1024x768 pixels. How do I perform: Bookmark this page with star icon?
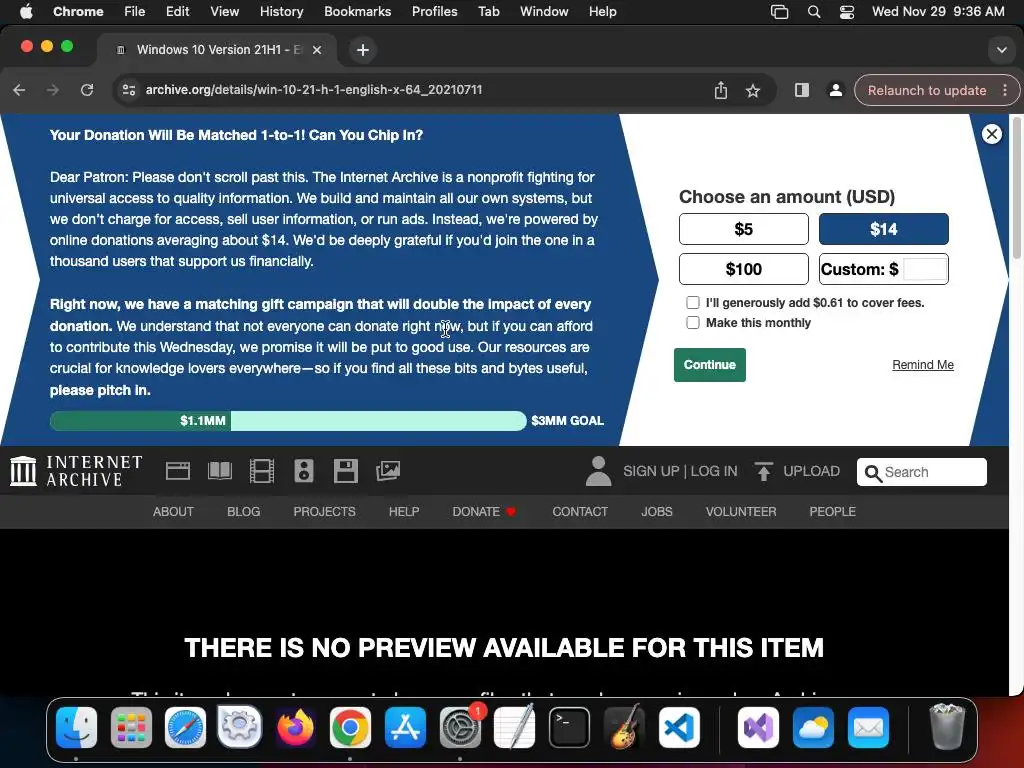pos(753,91)
